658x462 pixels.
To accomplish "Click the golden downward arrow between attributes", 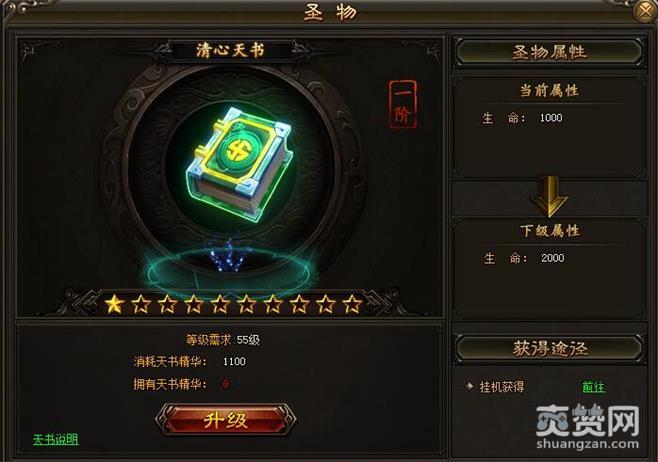I will [x=549, y=196].
